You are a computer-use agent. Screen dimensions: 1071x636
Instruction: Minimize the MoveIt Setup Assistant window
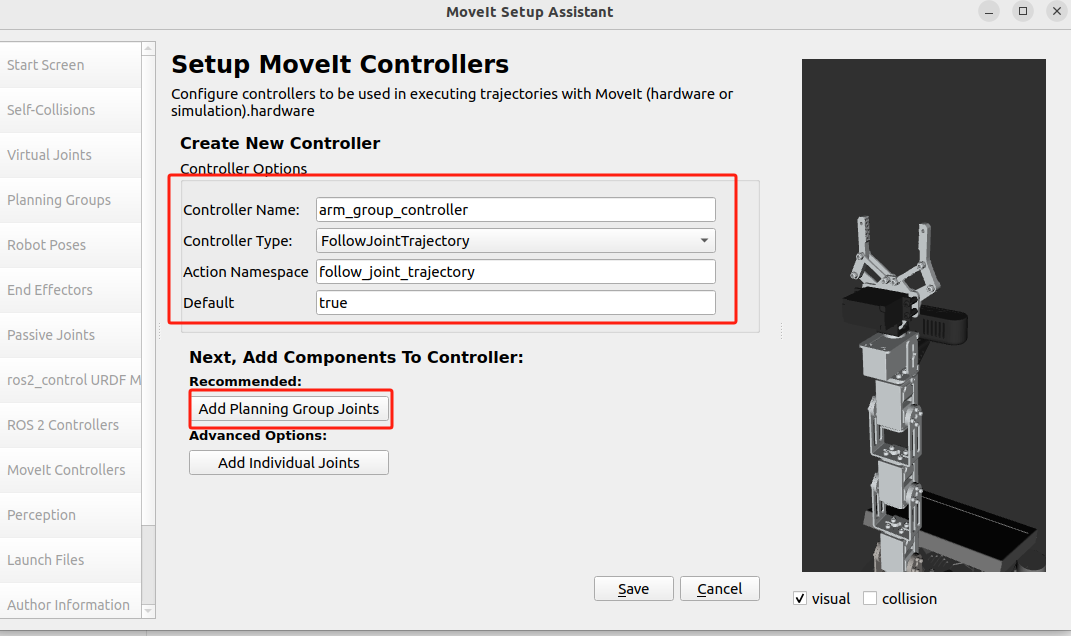click(989, 12)
